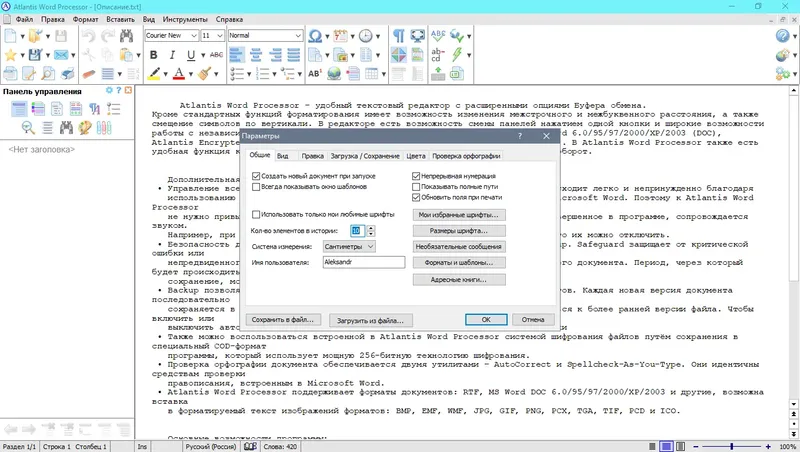Create a new document with the blank page icon
This screenshot has height=452, width=800.
pos(10,36)
